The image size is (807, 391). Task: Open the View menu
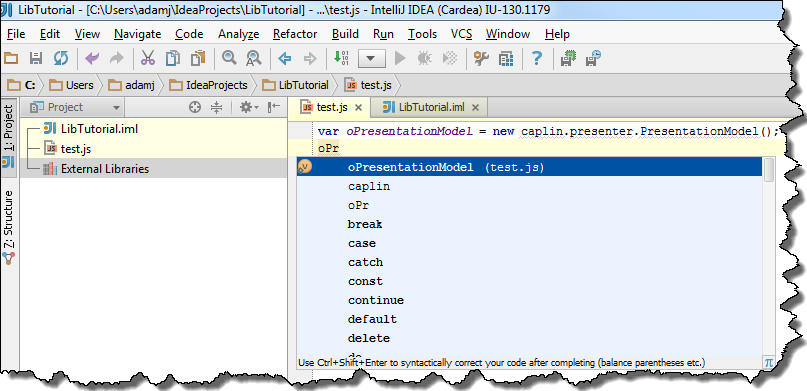point(87,34)
